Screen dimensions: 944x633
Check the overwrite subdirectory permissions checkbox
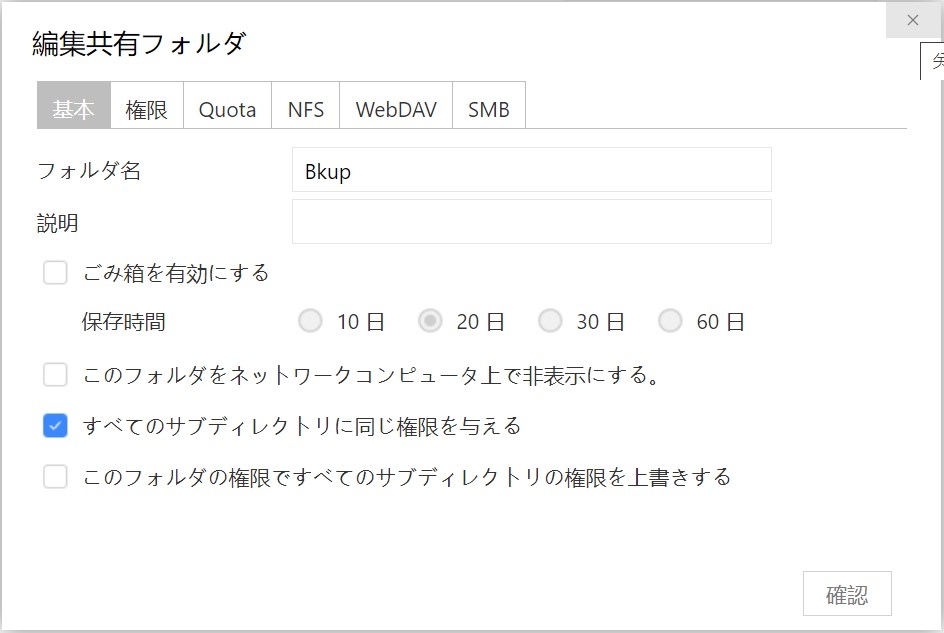(x=55, y=477)
